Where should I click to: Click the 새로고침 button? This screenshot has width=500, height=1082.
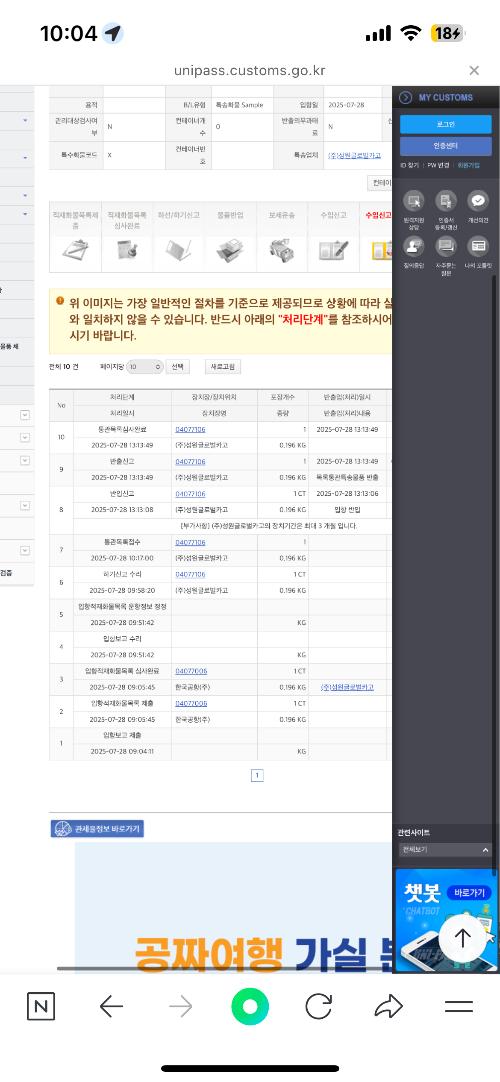click(223, 366)
